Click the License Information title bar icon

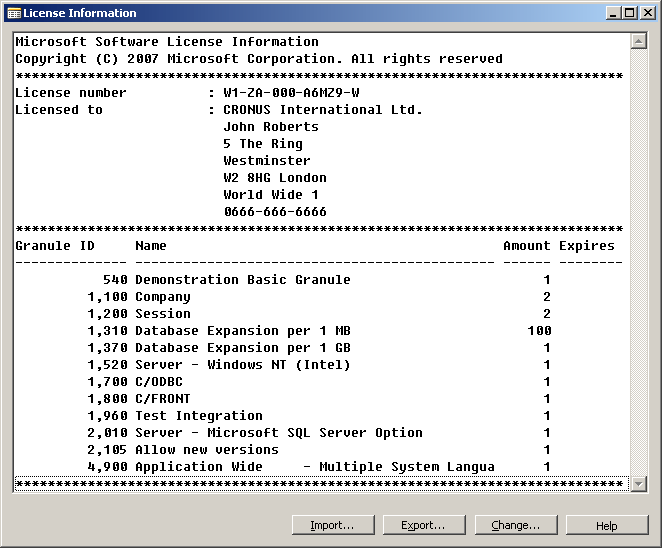14,13
